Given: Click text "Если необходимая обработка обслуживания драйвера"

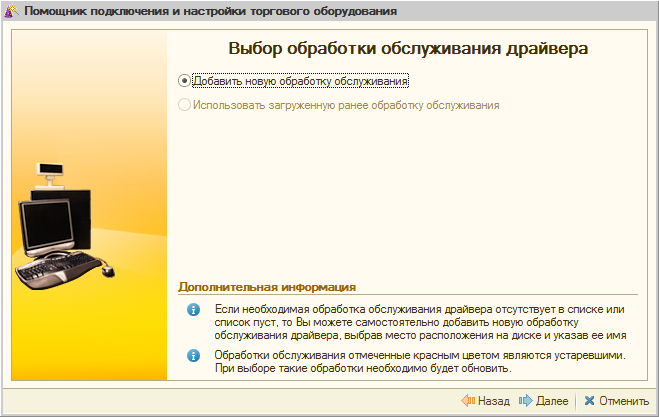Looking at the screenshot, I should (x=353, y=309).
